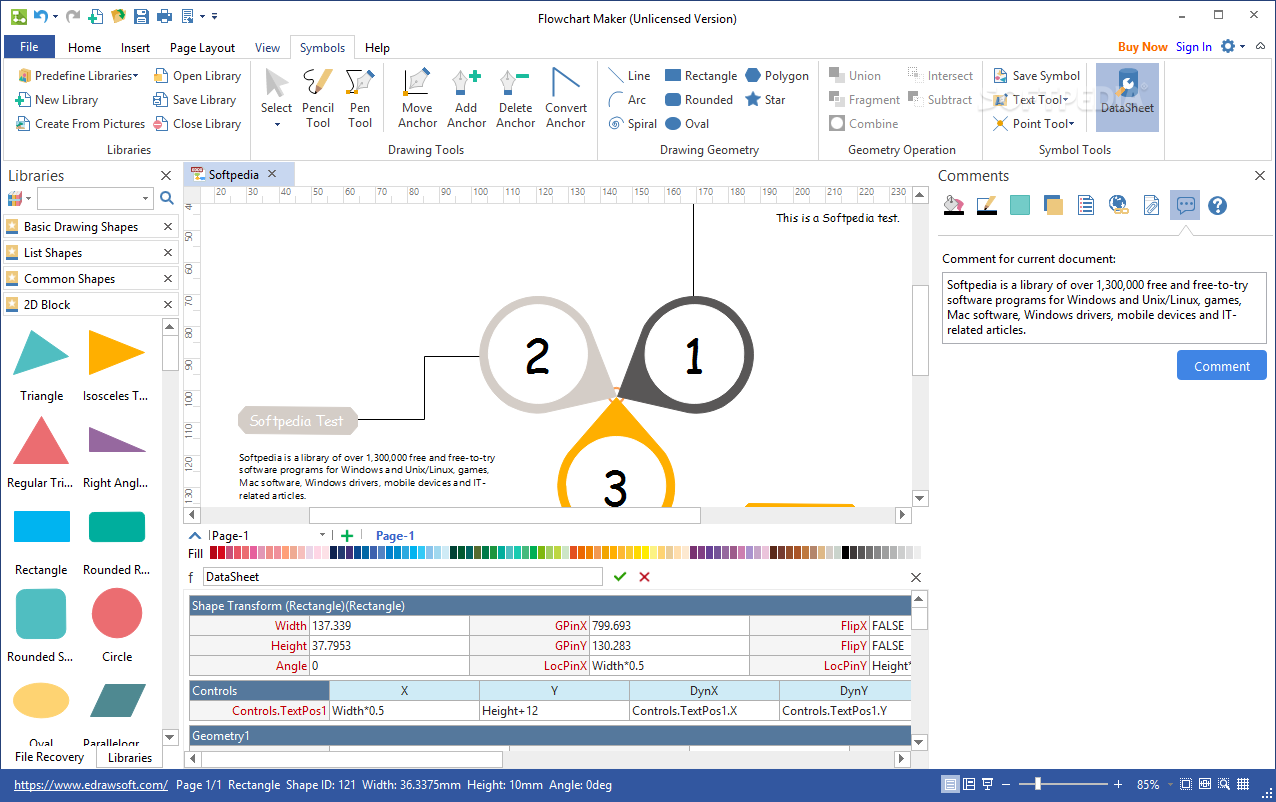Choose the Rectangle geometry tool
This screenshot has width=1276, height=802.
coord(701,76)
